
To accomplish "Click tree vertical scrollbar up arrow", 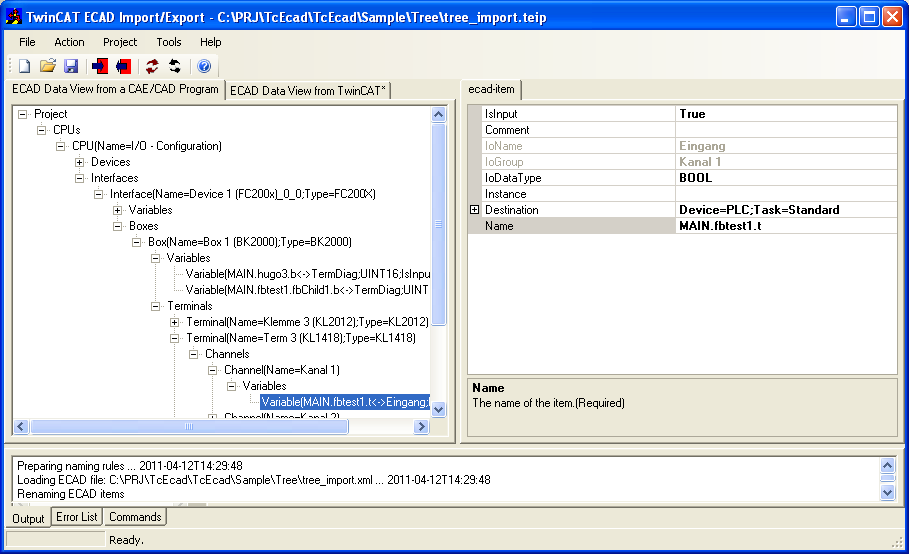I will click(439, 114).
